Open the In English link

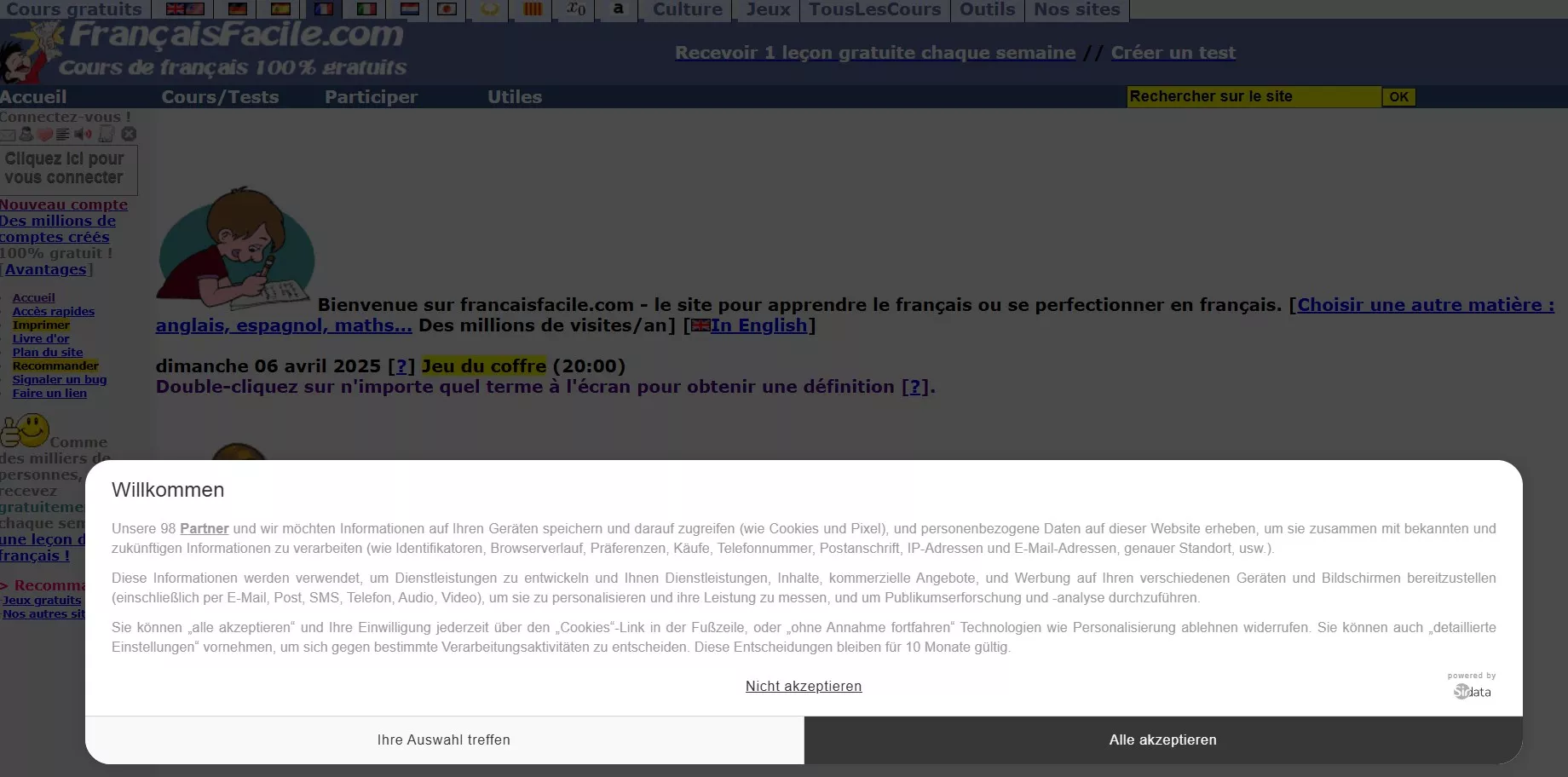758,325
